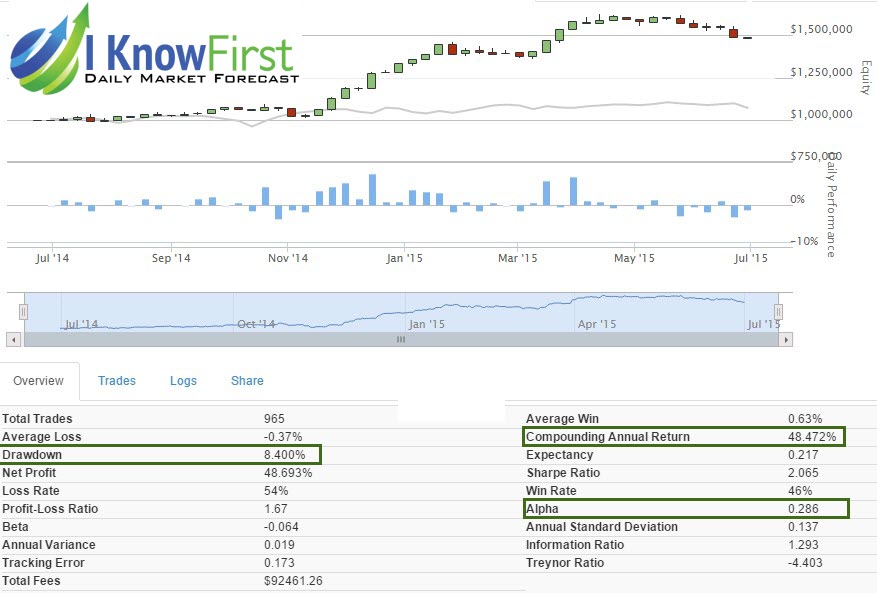This screenshot has height=593, width=877.
Task: Click the $1,500,000 equity axis label
Action: pyautogui.click(x=822, y=29)
